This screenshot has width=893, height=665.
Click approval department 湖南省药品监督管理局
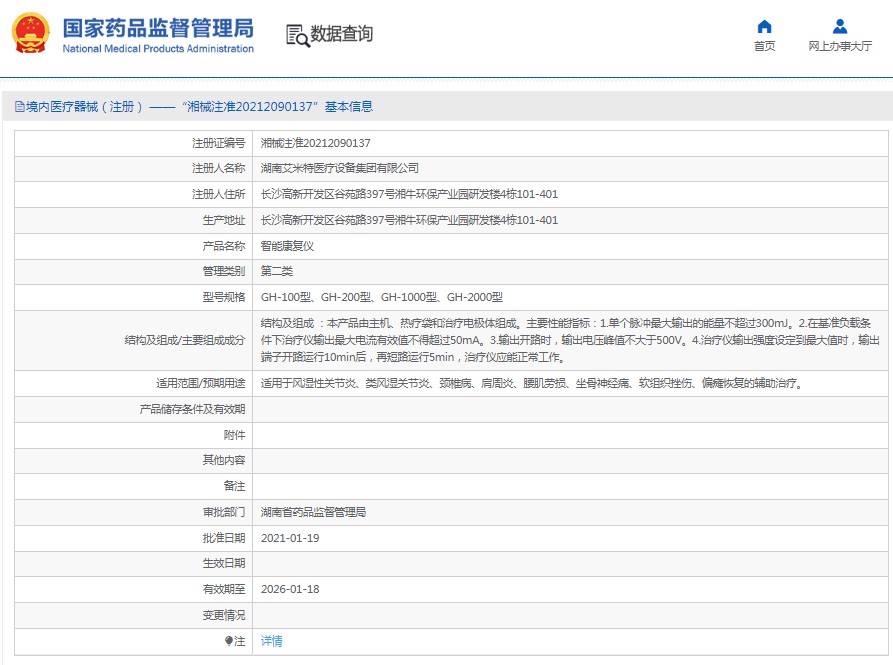pos(313,512)
